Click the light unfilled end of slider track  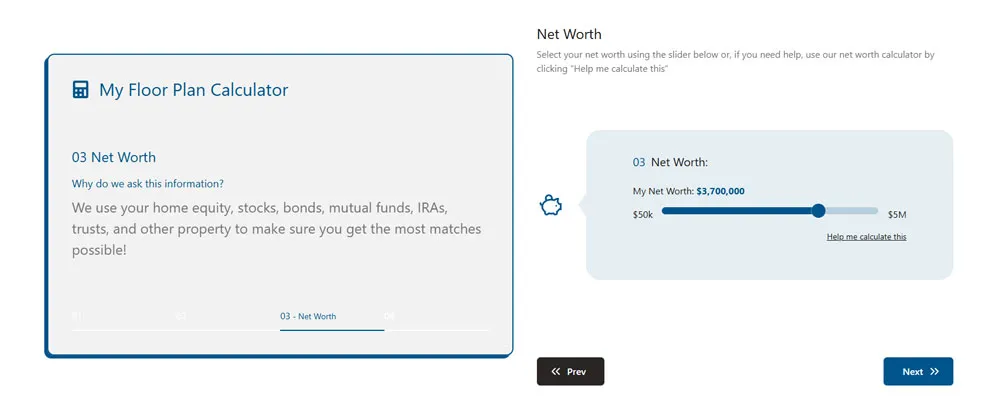coord(852,211)
